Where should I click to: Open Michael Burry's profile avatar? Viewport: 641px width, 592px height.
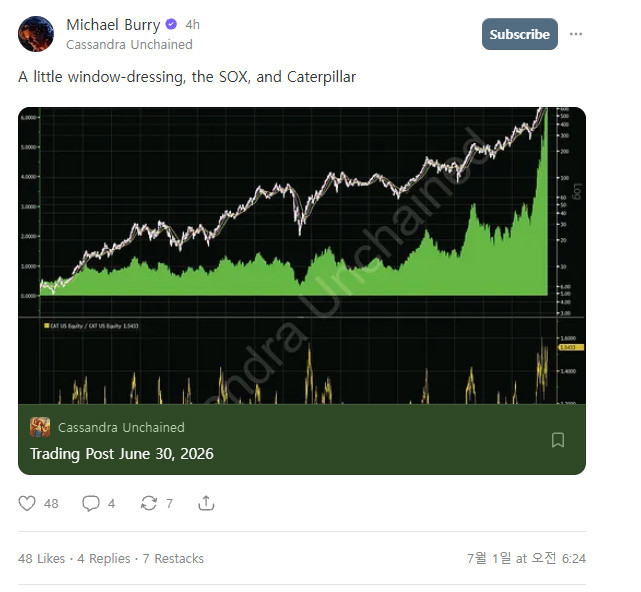click(36, 34)
